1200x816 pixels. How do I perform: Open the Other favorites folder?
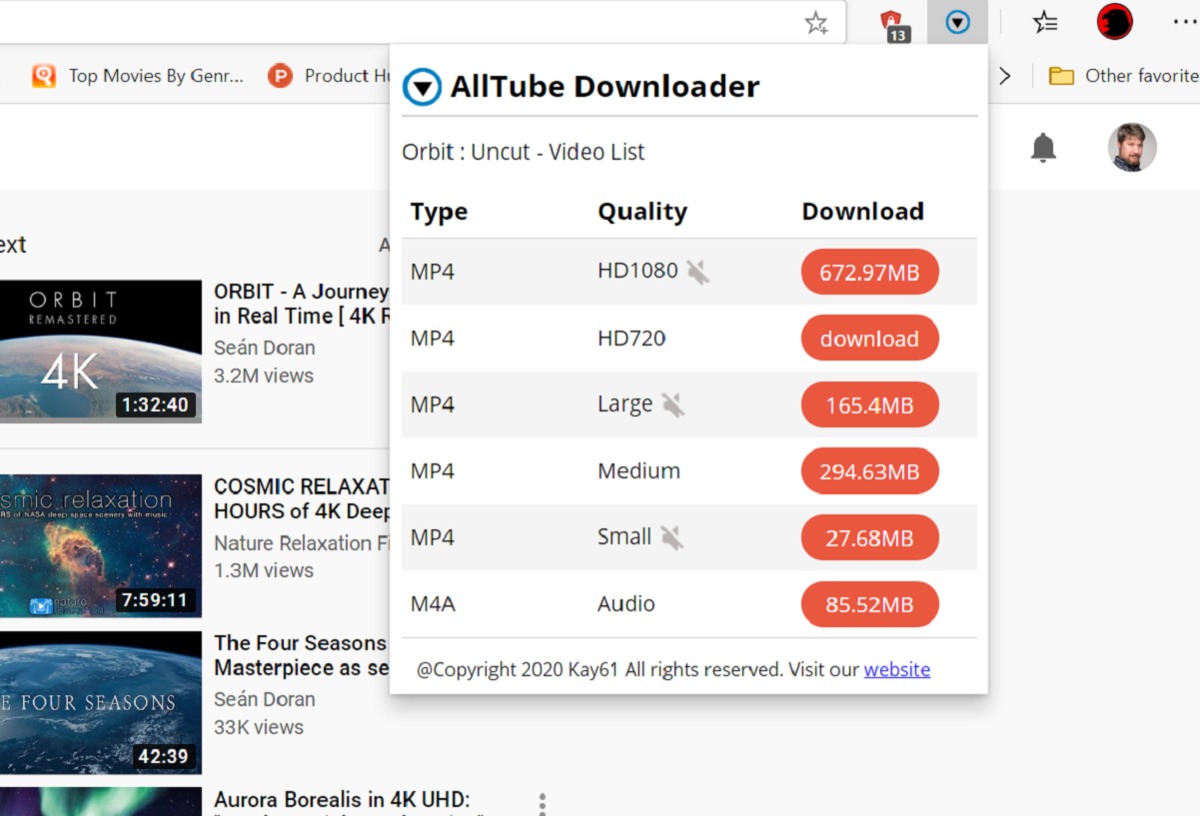tap(1123, 76)
